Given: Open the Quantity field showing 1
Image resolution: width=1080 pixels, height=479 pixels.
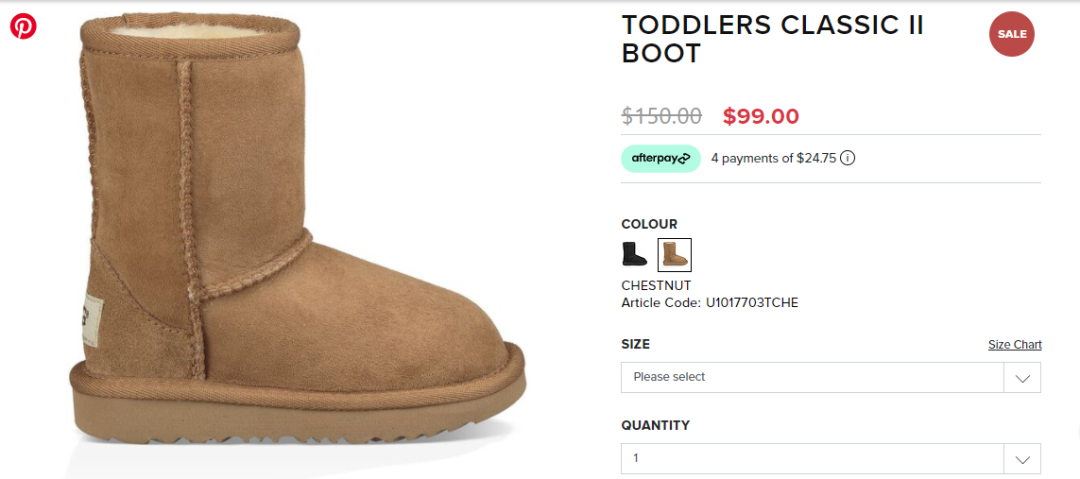Looking at the screenshot, I should pyautogui.click(x=831, y=459).
